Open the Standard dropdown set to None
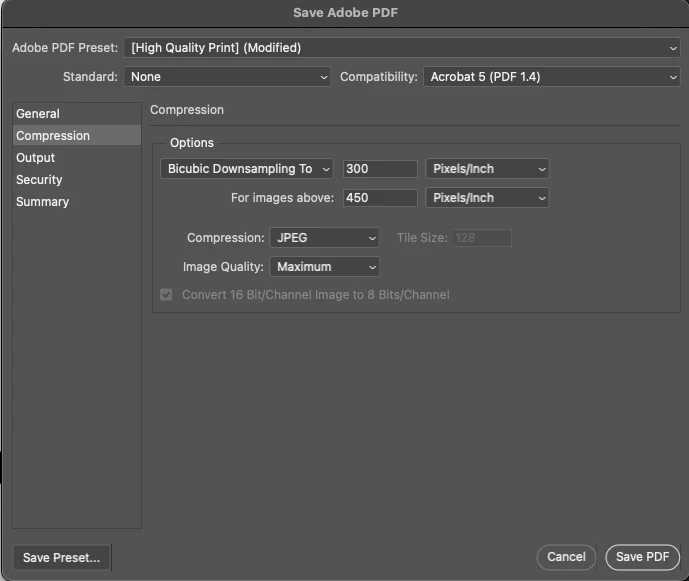Screen dimensions: 689x581 coord(227,76)
